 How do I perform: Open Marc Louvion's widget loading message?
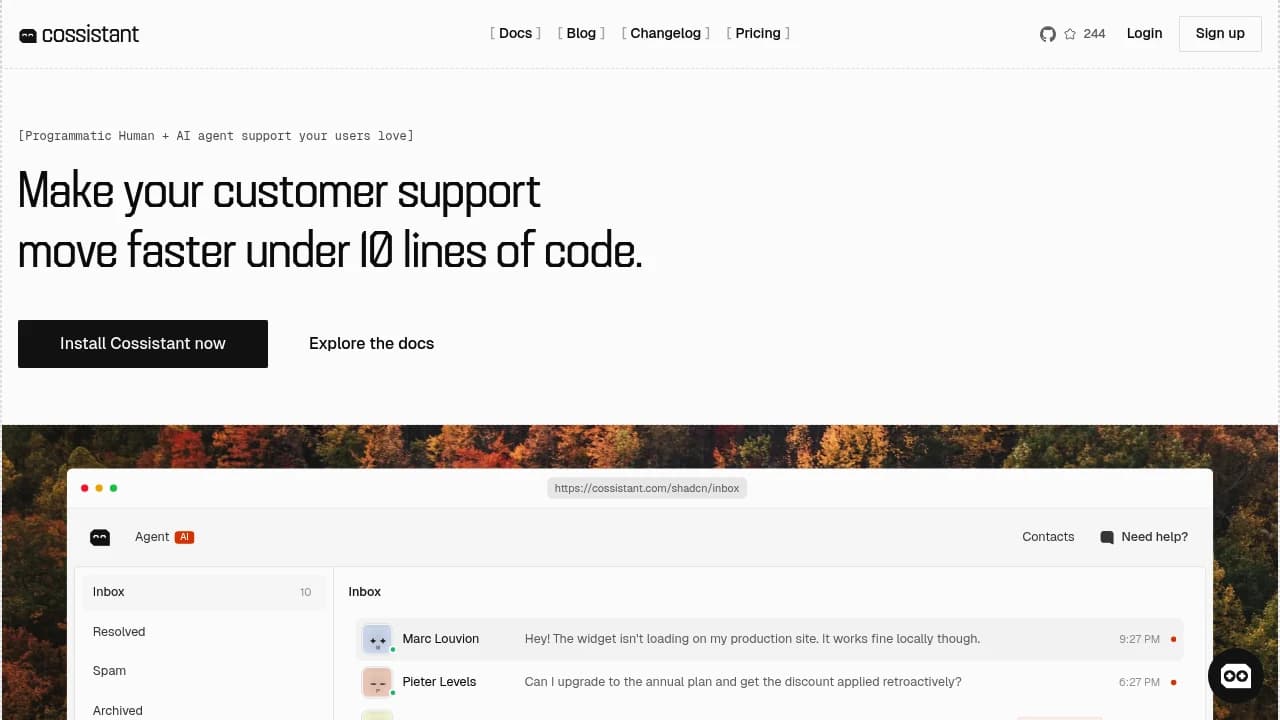tap(752, 639)
